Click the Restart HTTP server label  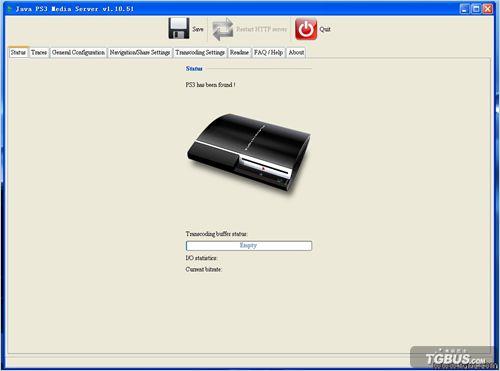[x=261, y=29]
